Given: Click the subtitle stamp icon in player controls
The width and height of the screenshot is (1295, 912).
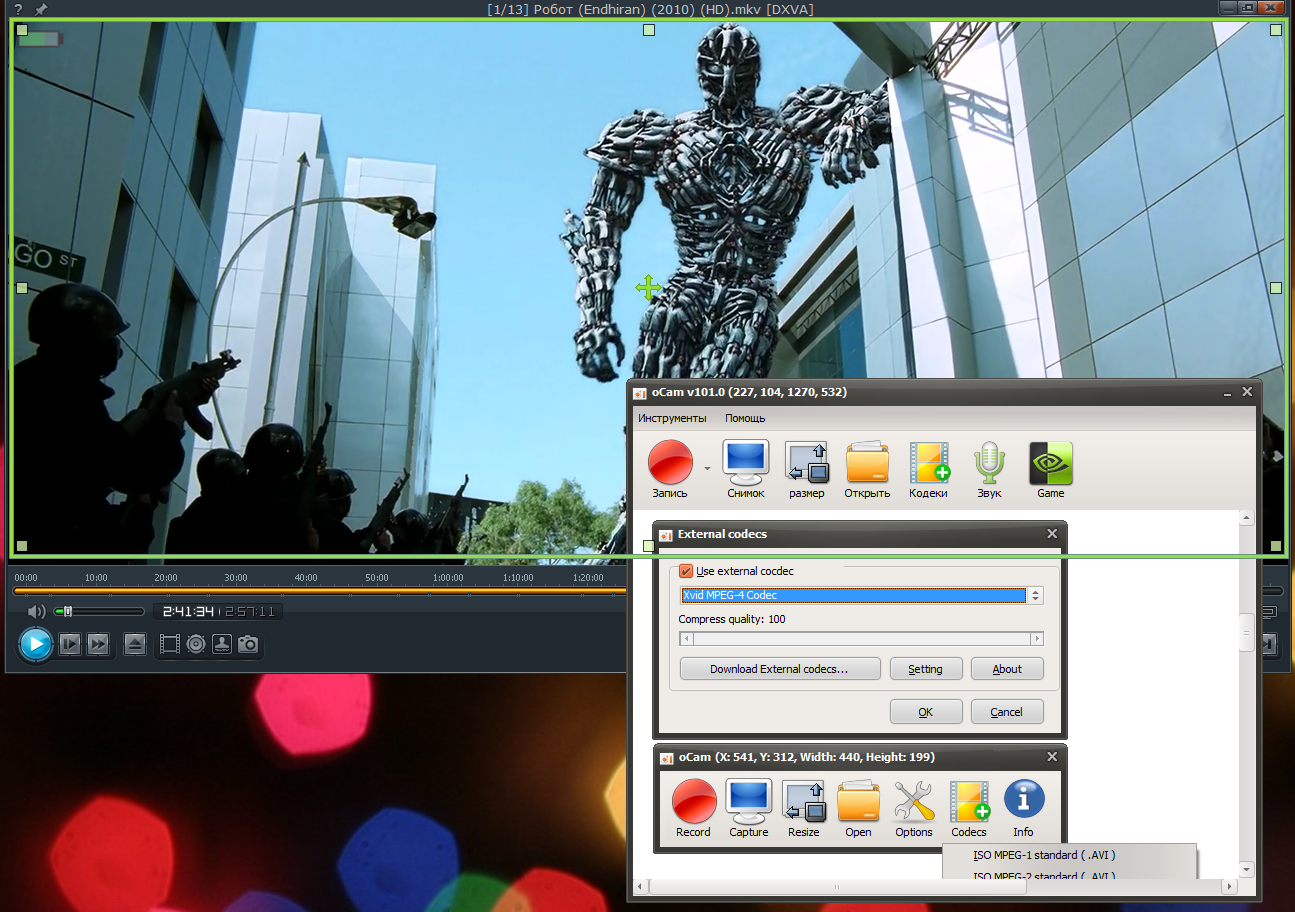Looking at the screenshot, I should point(222,644).
